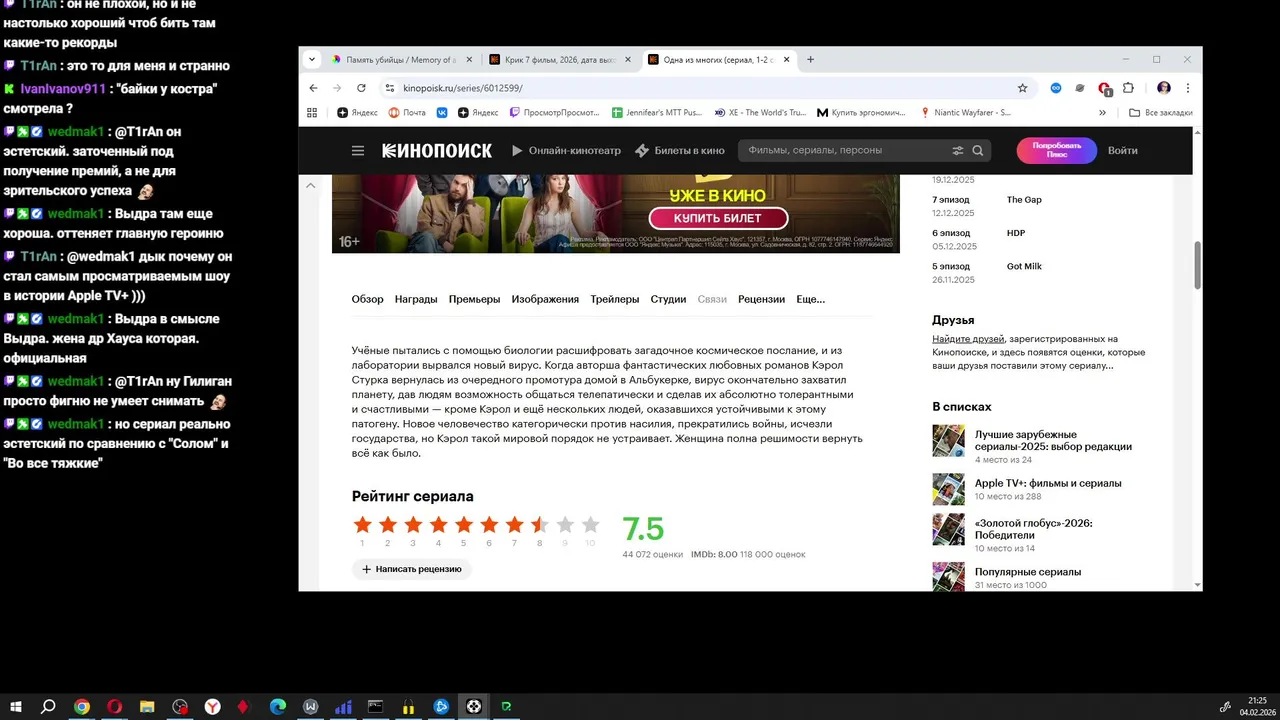Open the Изображения section
The width and height of the screenshot is (1280, 720).
pos(545,299)
